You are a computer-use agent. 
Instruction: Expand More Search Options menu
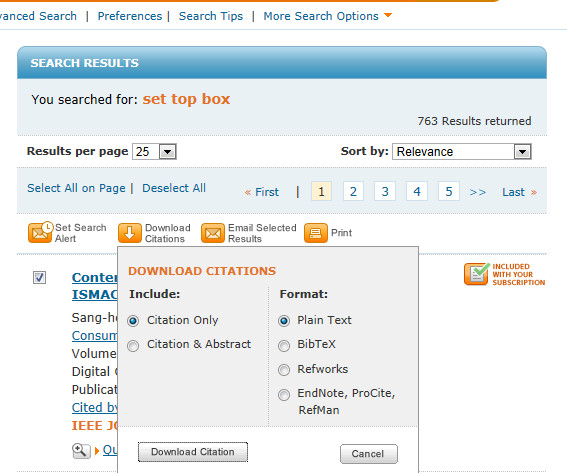tap(327, 16)
